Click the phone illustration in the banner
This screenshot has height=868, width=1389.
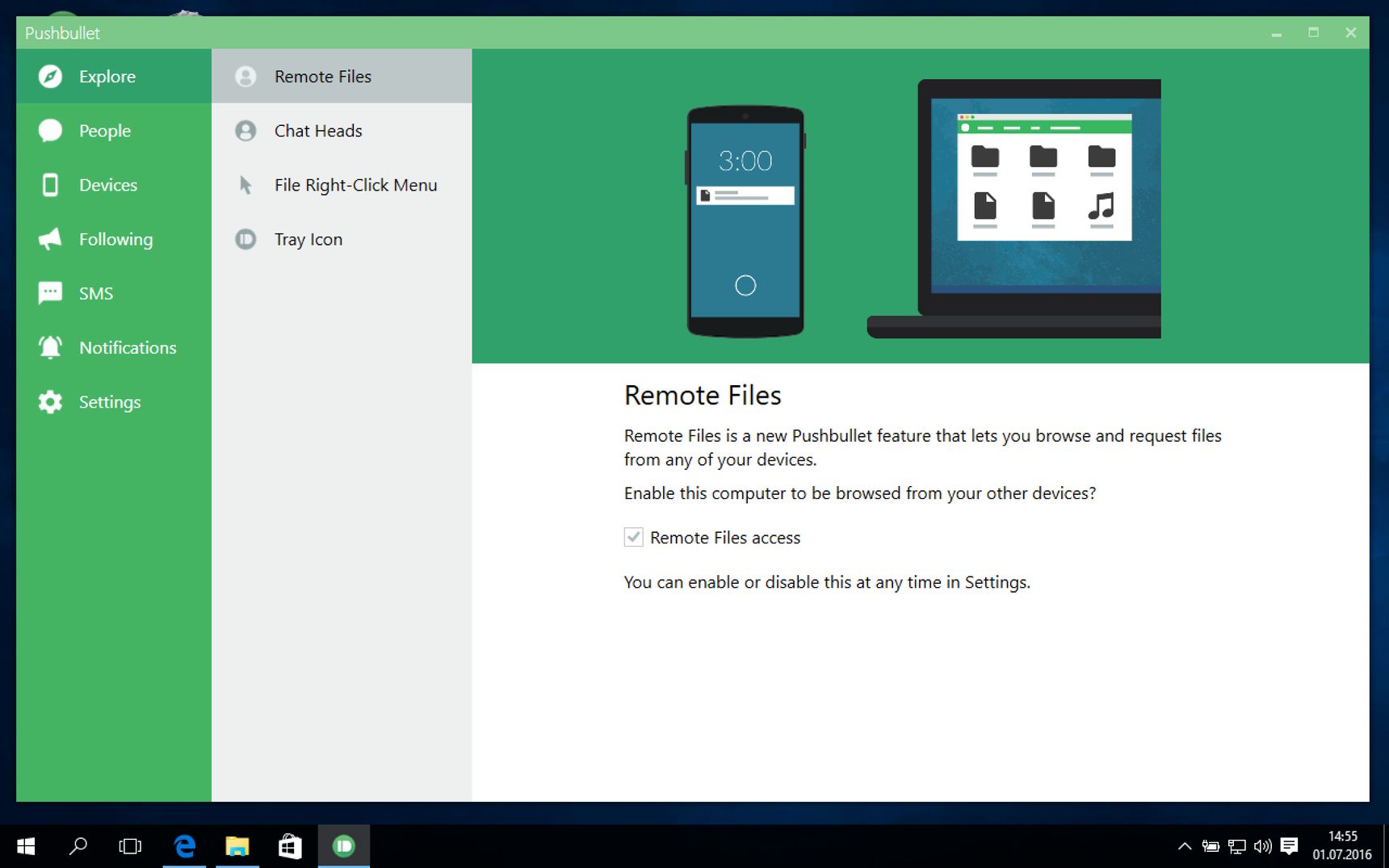[745, 220]
